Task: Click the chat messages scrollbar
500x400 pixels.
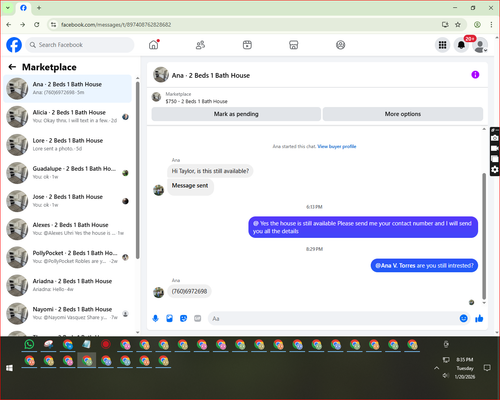Action: click(x=484, y=236)
